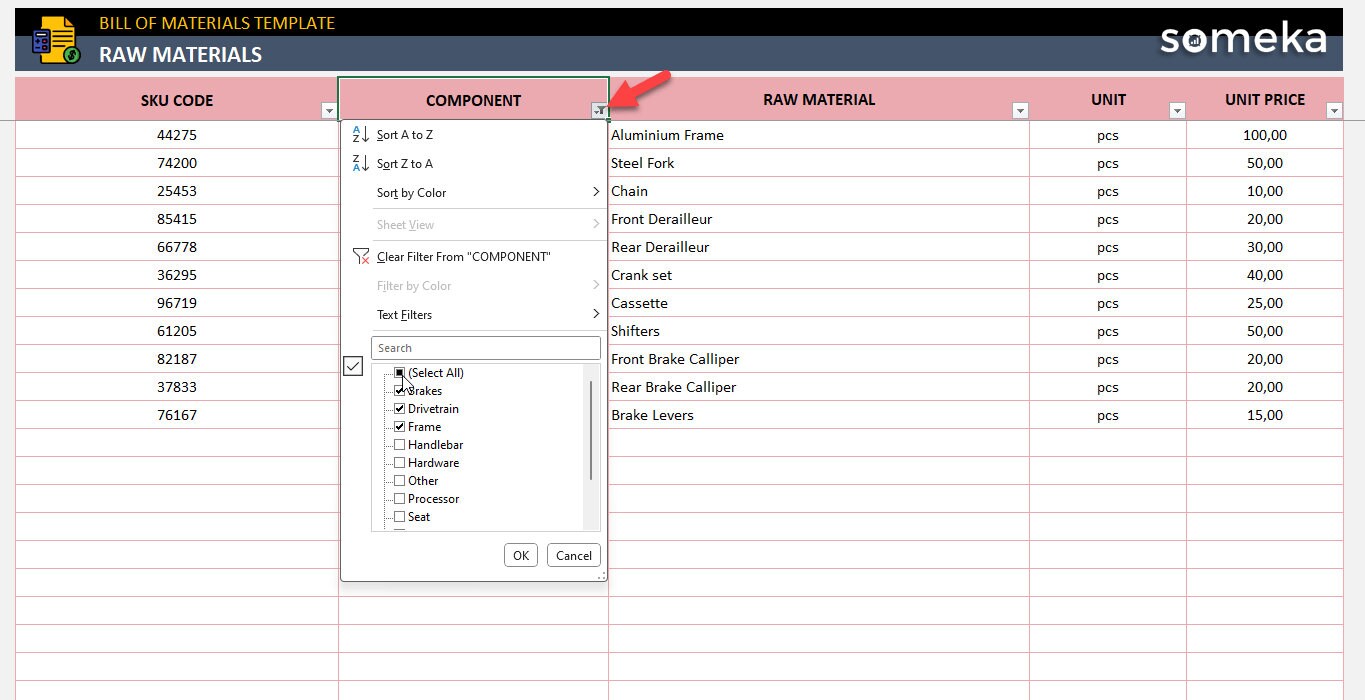
Task: Click the Clear Filter funnel icon
Action: coord(361,256)
